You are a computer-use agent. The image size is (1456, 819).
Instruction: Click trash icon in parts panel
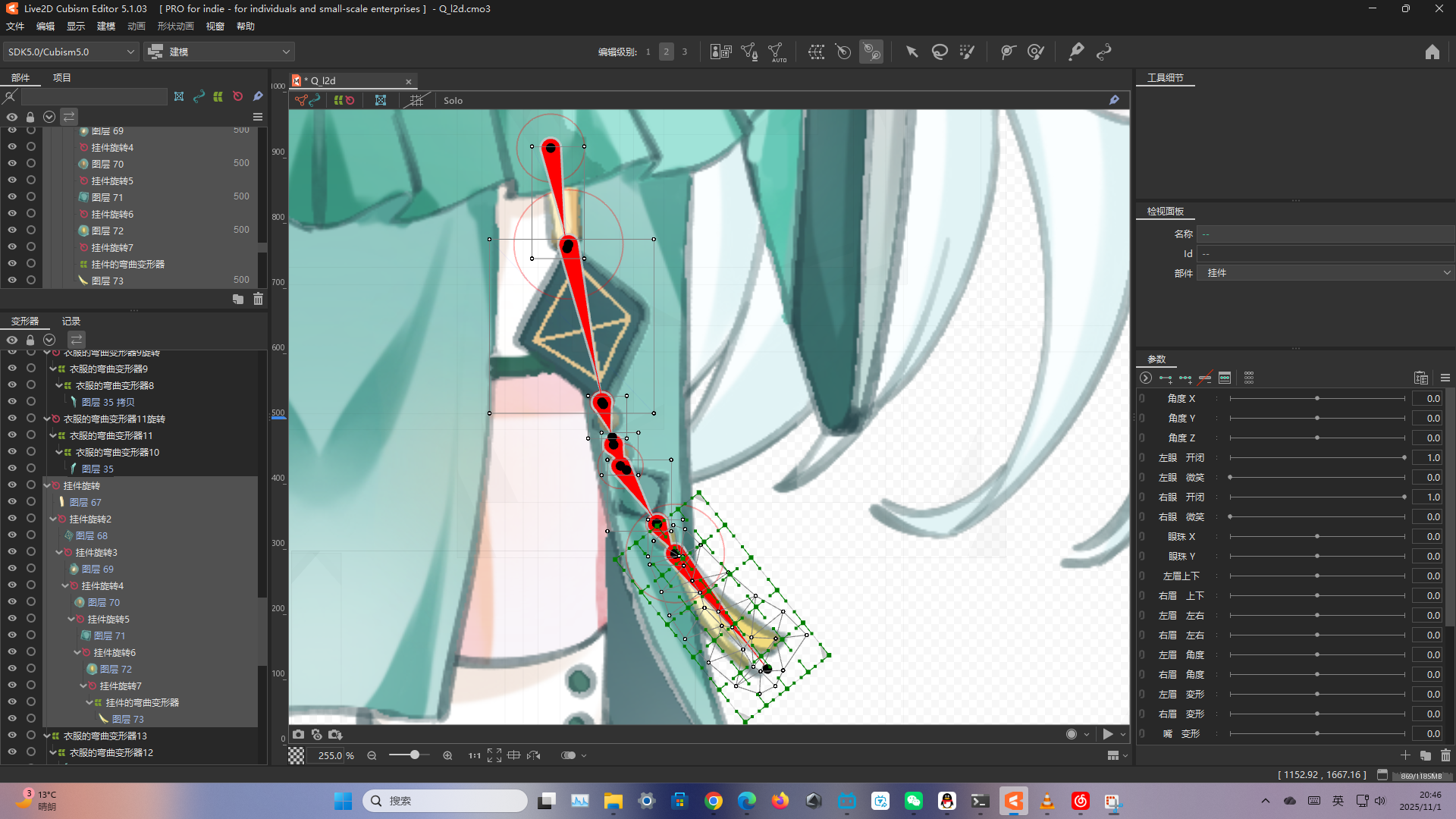click(258, 300)
